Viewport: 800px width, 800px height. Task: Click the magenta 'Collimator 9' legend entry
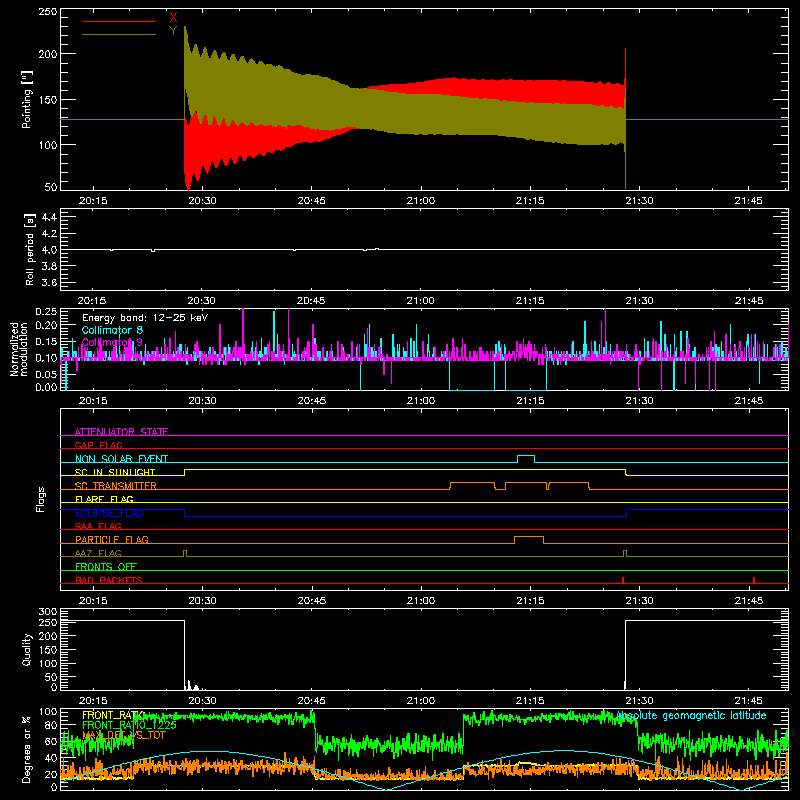[x=112, y=342]
